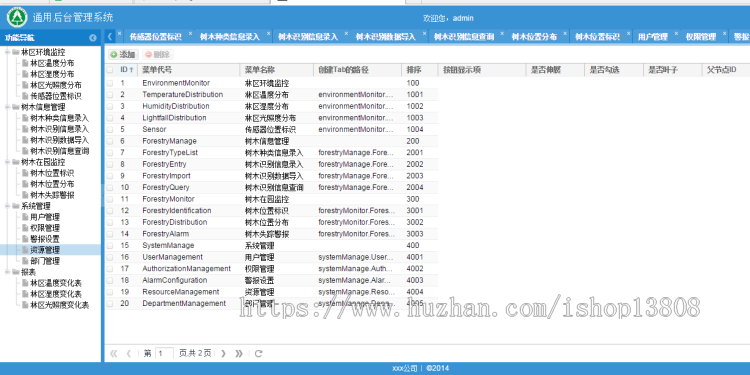Go to first page in pager
The image size is (750, 375).
click(x=113, y=353)
